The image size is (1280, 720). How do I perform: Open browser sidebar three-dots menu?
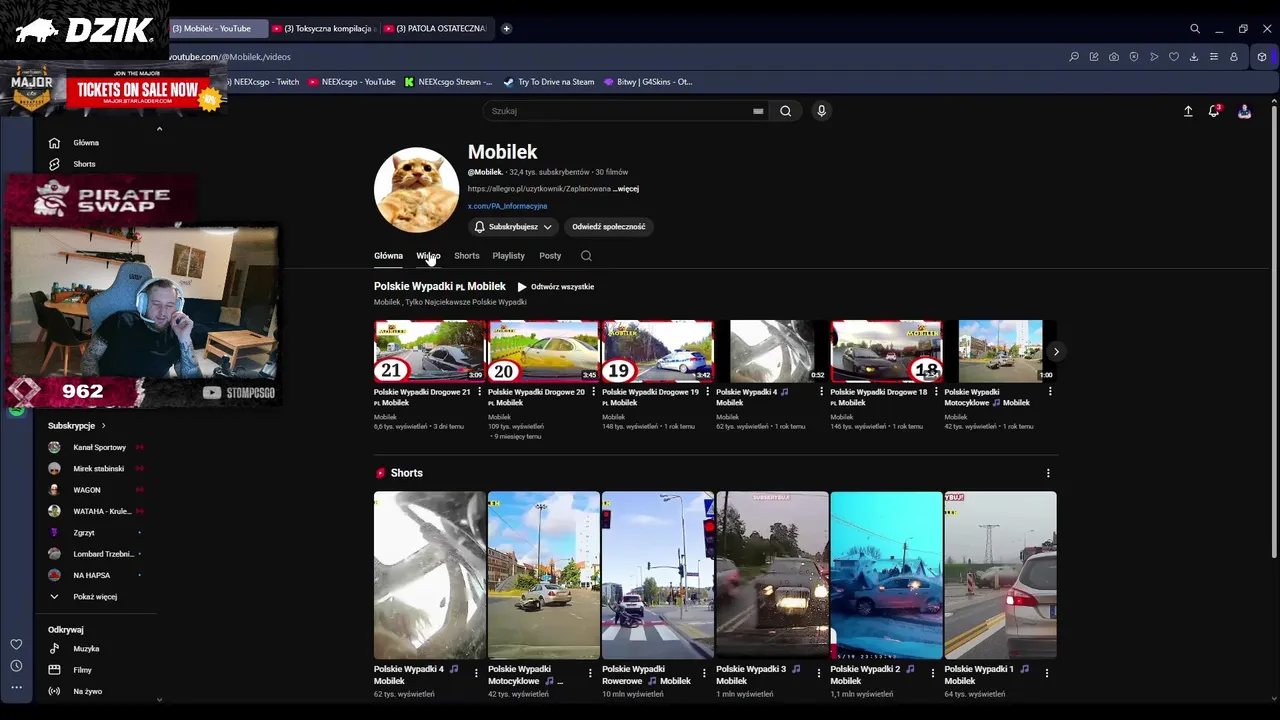(x=16, y=687)
